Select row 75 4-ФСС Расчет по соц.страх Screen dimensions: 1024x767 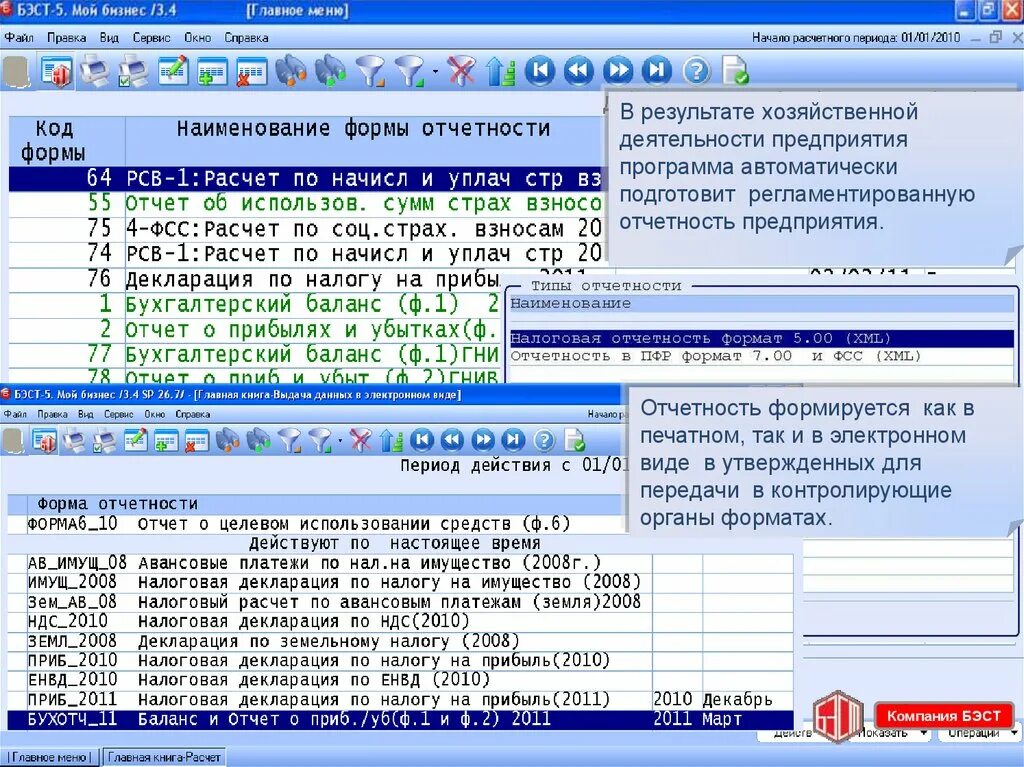[306, 229]
